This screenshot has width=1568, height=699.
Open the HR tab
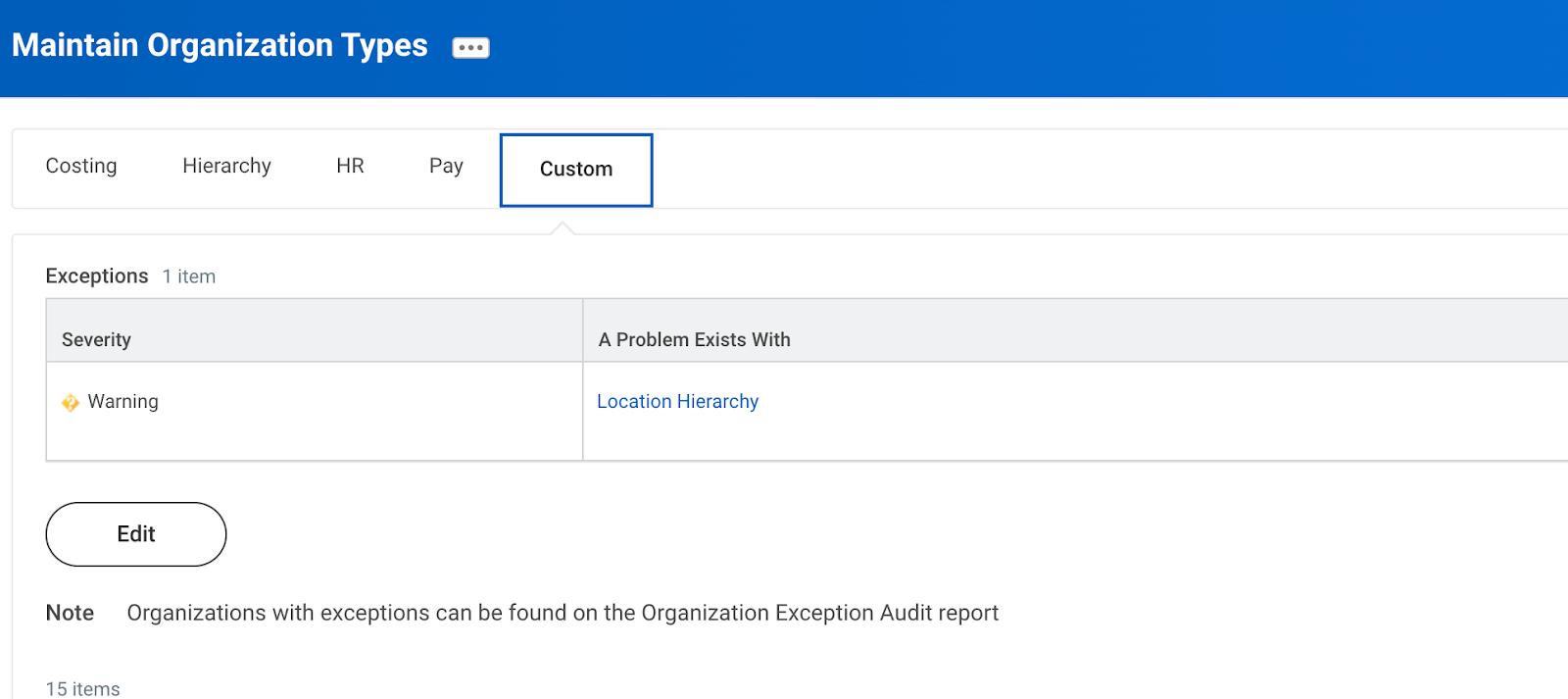(350, 167)
